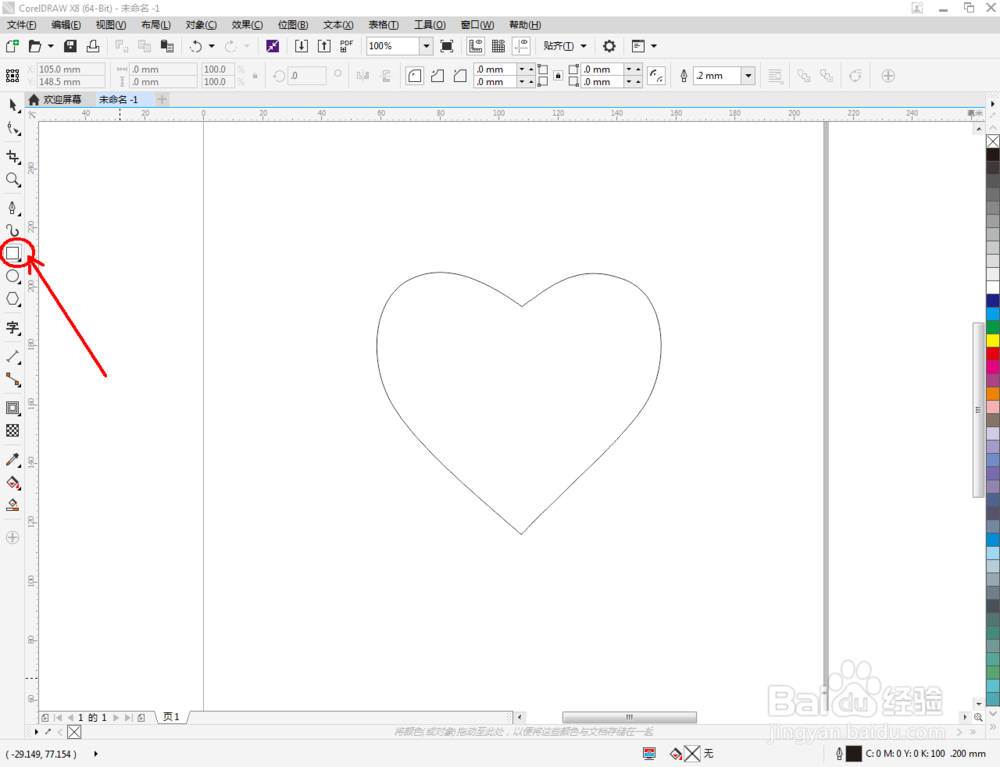Select the Parallel Dimension tool
This screenshot has width=1000, height=767.
(x=13, y=356)
